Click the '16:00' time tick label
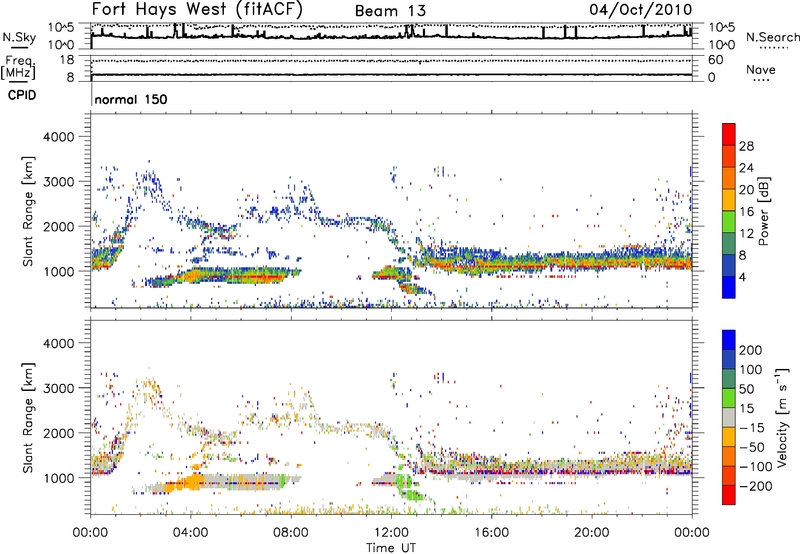 click(x=491, y=533)
